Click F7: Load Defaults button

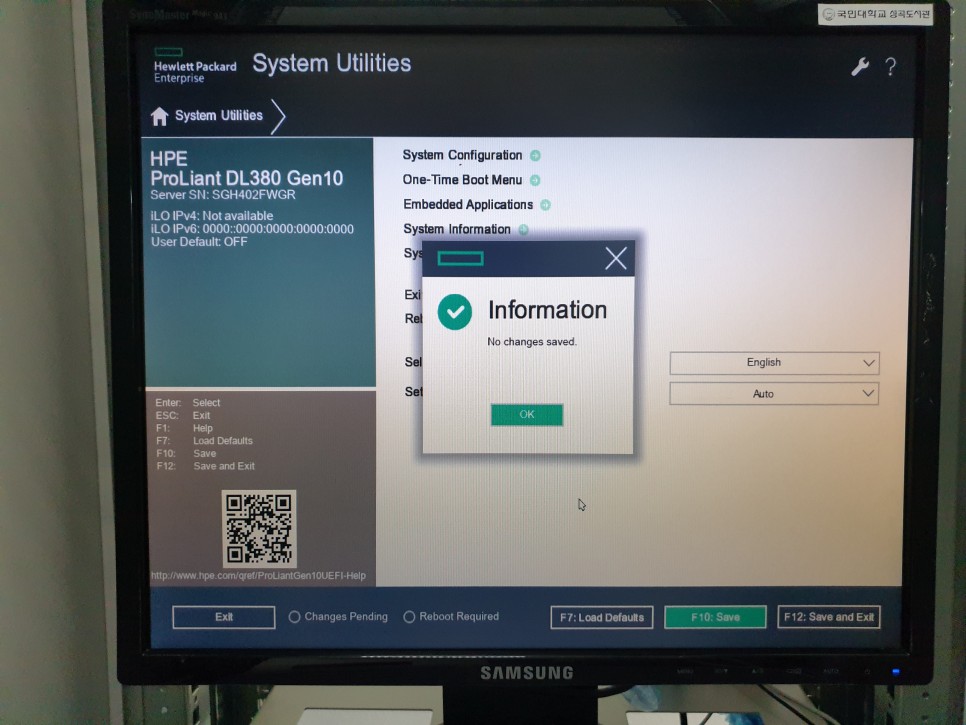(x=601, y=617)
